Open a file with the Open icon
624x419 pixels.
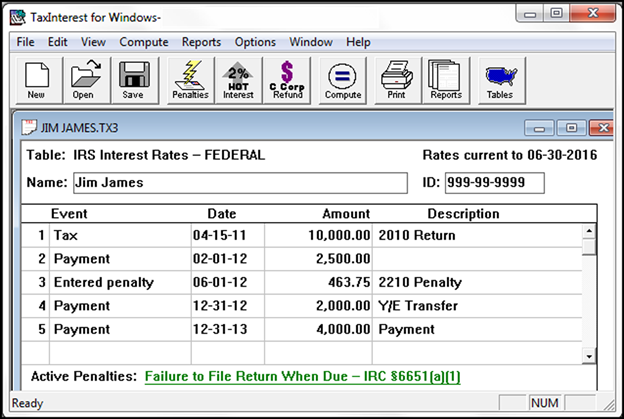(83, 80)
